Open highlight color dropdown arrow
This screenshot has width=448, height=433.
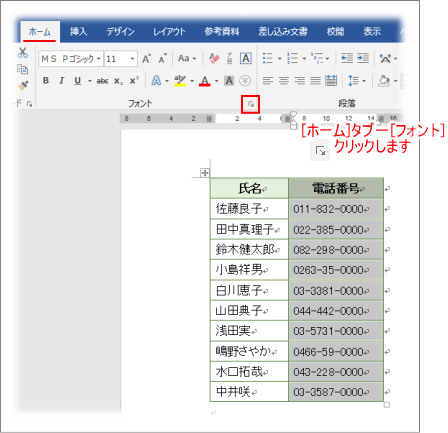pyautogui.click(x=192, y=81)
